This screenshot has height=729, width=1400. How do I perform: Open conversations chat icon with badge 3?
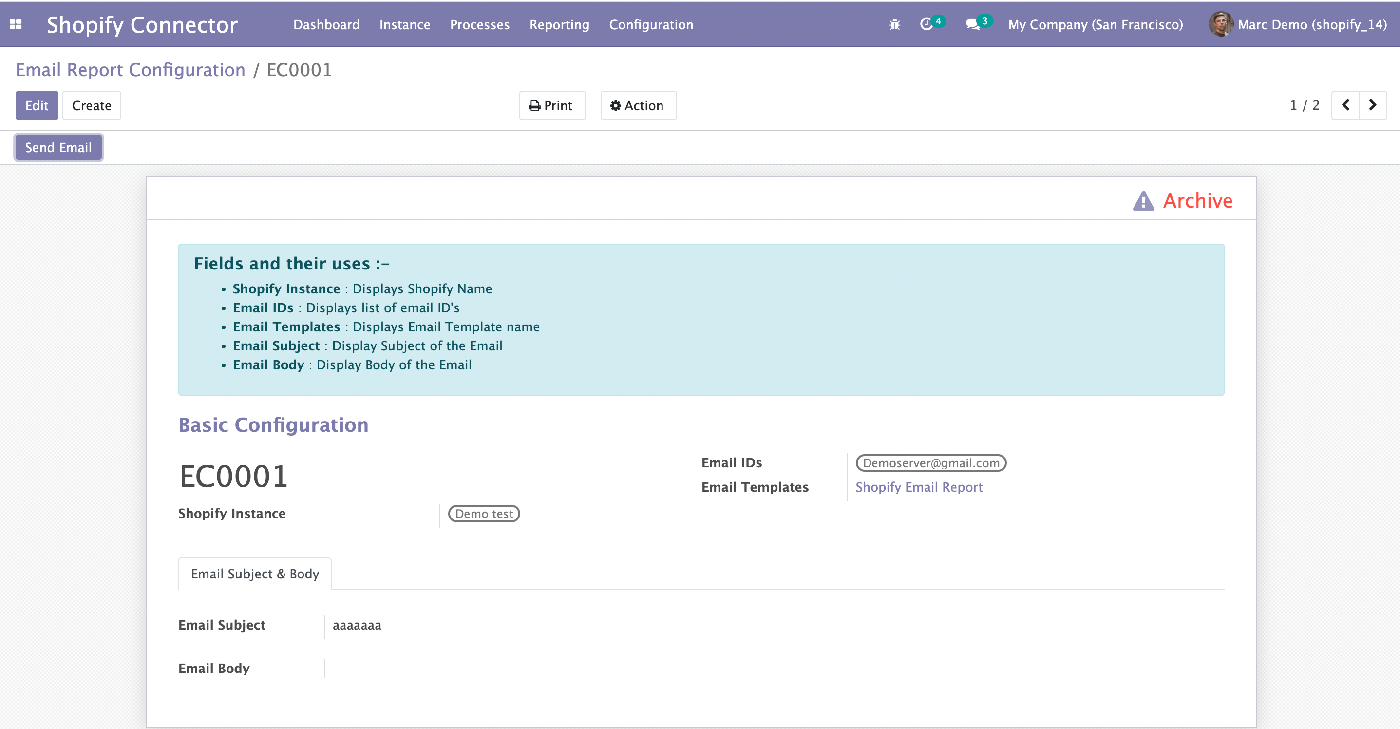coord(978,23)
